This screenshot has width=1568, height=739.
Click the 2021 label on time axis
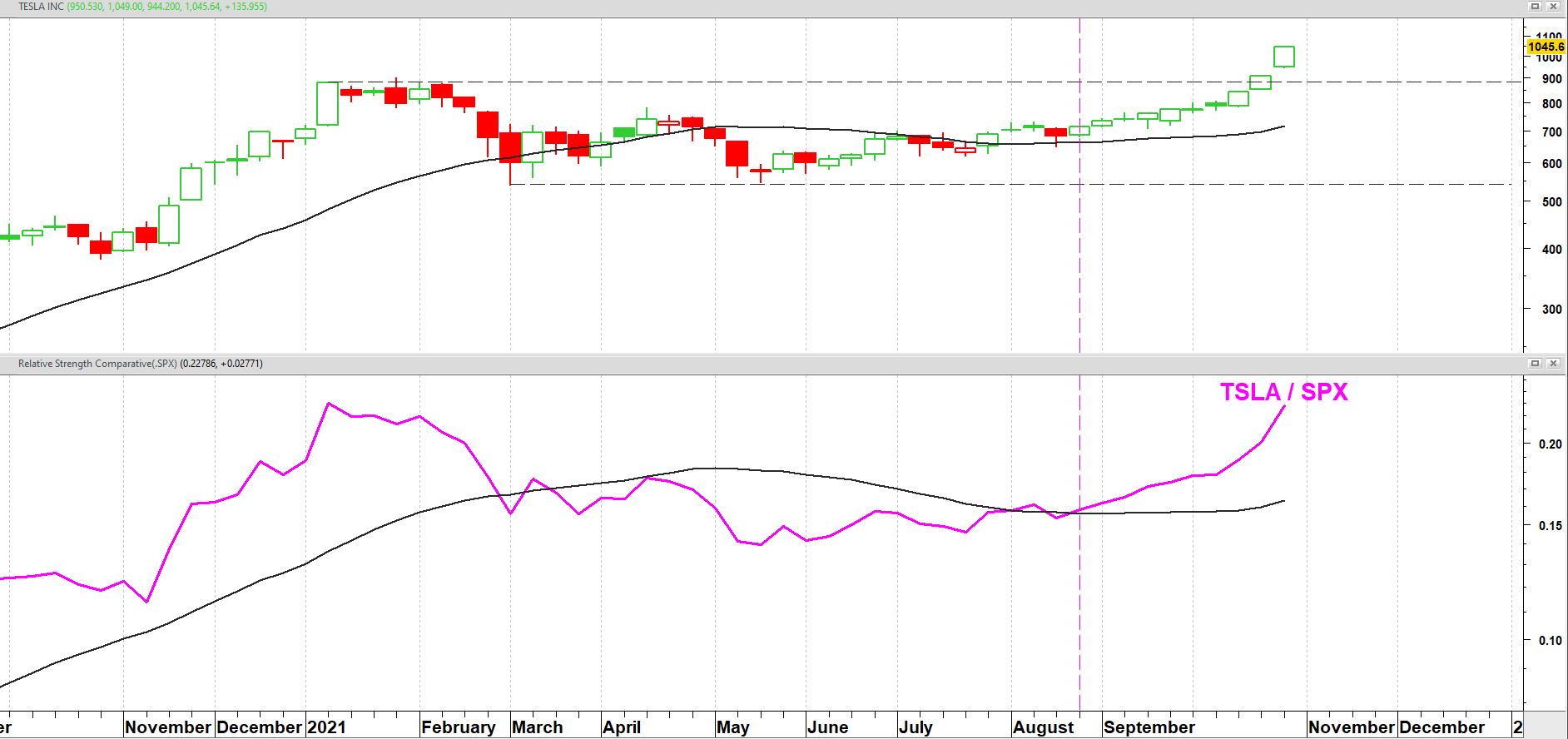pyautogui.click(x=326, y=727)
